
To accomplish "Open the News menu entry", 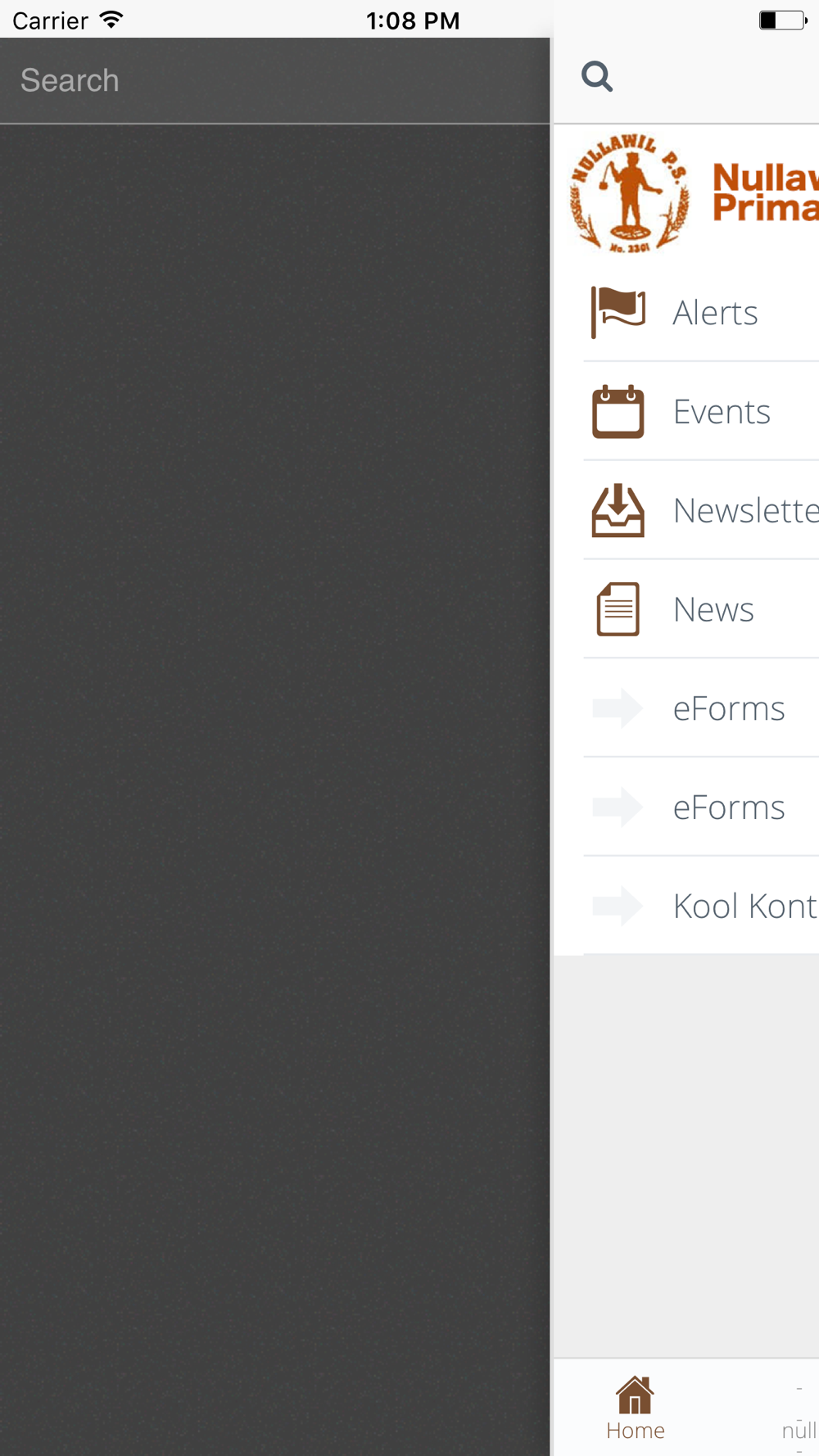I will click(701, 609).
